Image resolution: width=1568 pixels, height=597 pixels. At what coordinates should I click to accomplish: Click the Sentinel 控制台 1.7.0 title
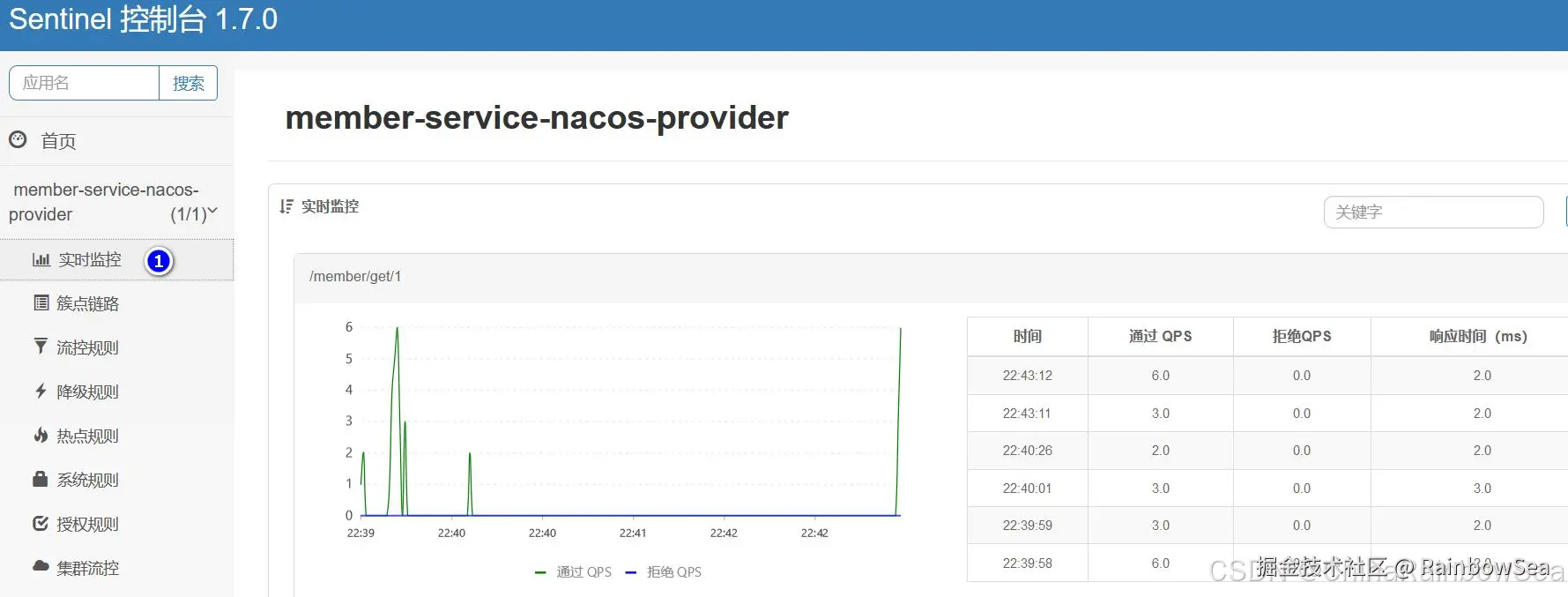click(x=143, y=19)
